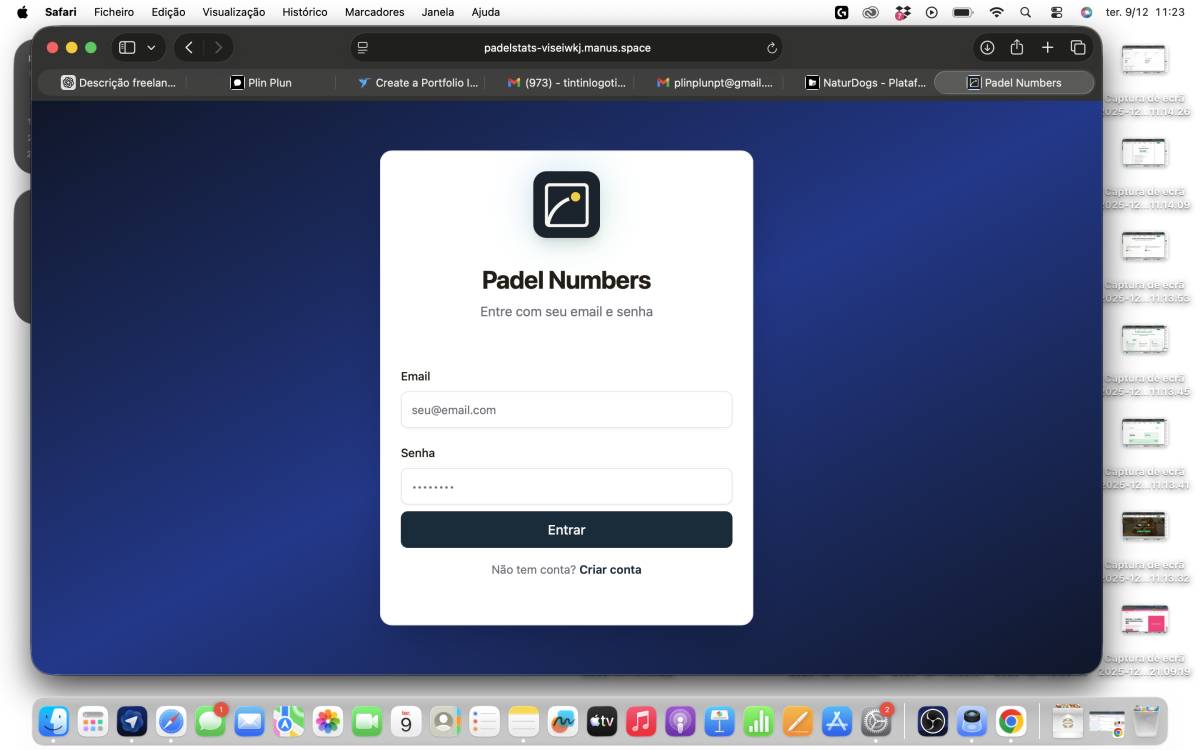
Task: Open the Share sheet icon
Action: tap(1017, 47)
